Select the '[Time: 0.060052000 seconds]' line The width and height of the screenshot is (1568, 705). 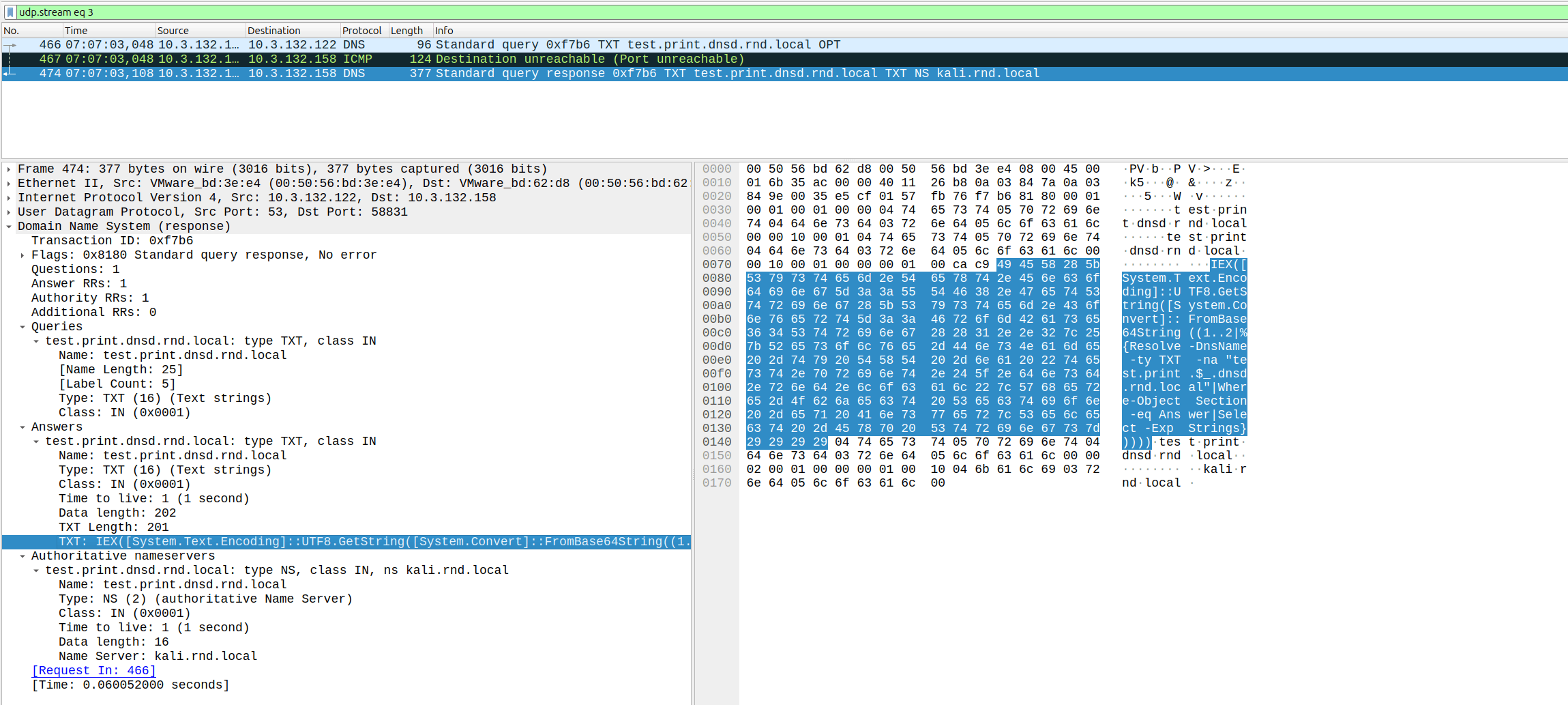(x=131, y=685)
